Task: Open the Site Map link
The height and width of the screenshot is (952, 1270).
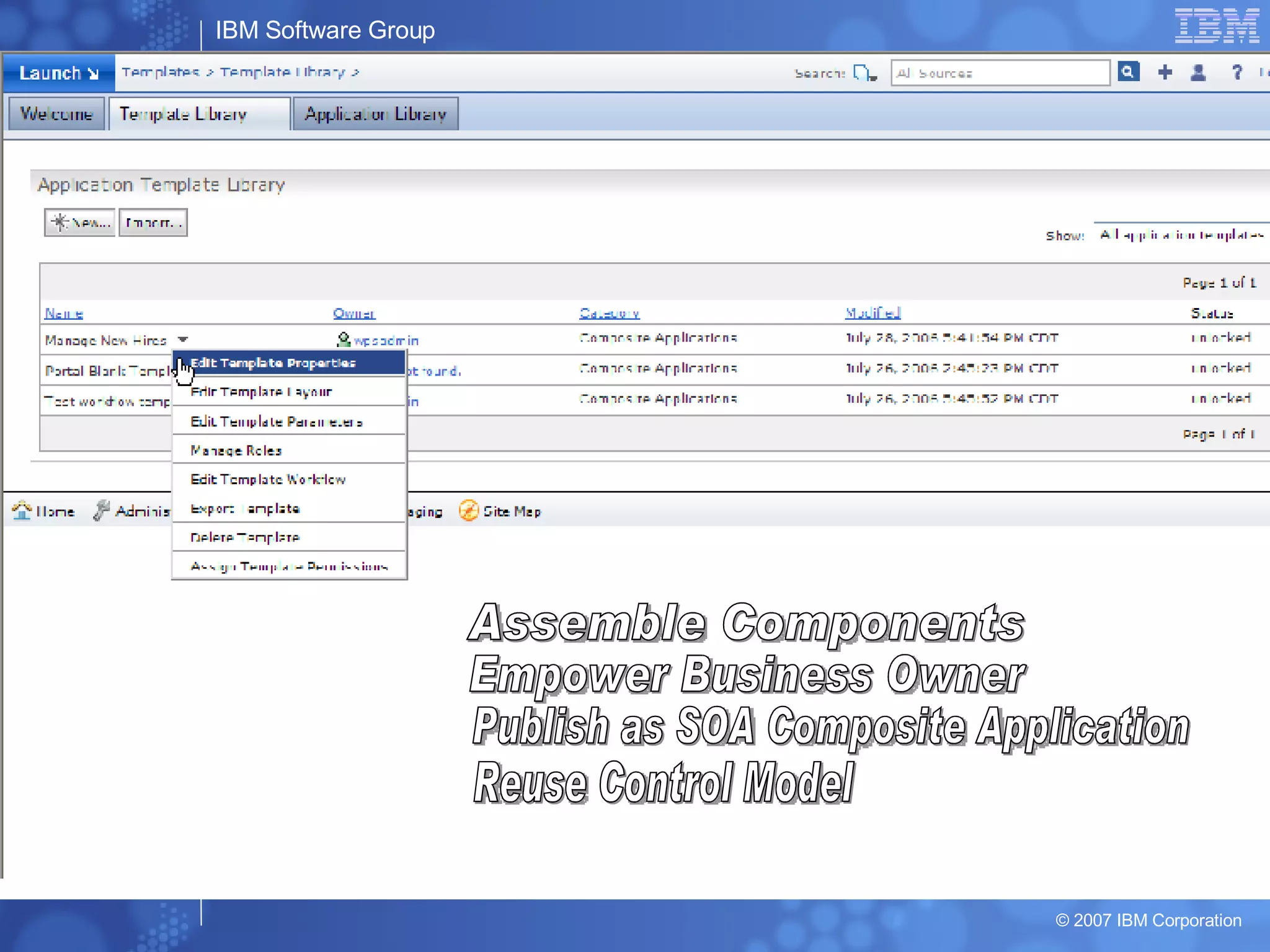Action: coord(512,511)
